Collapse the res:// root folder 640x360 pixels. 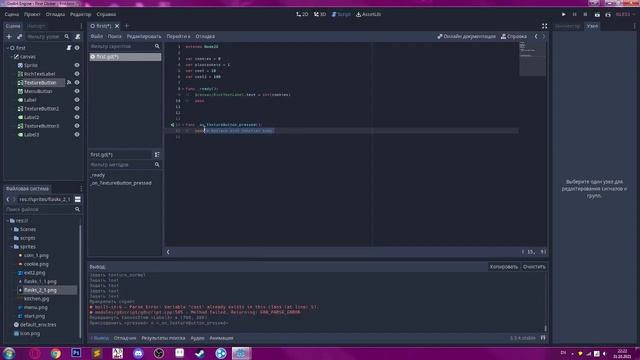[7, 220]
